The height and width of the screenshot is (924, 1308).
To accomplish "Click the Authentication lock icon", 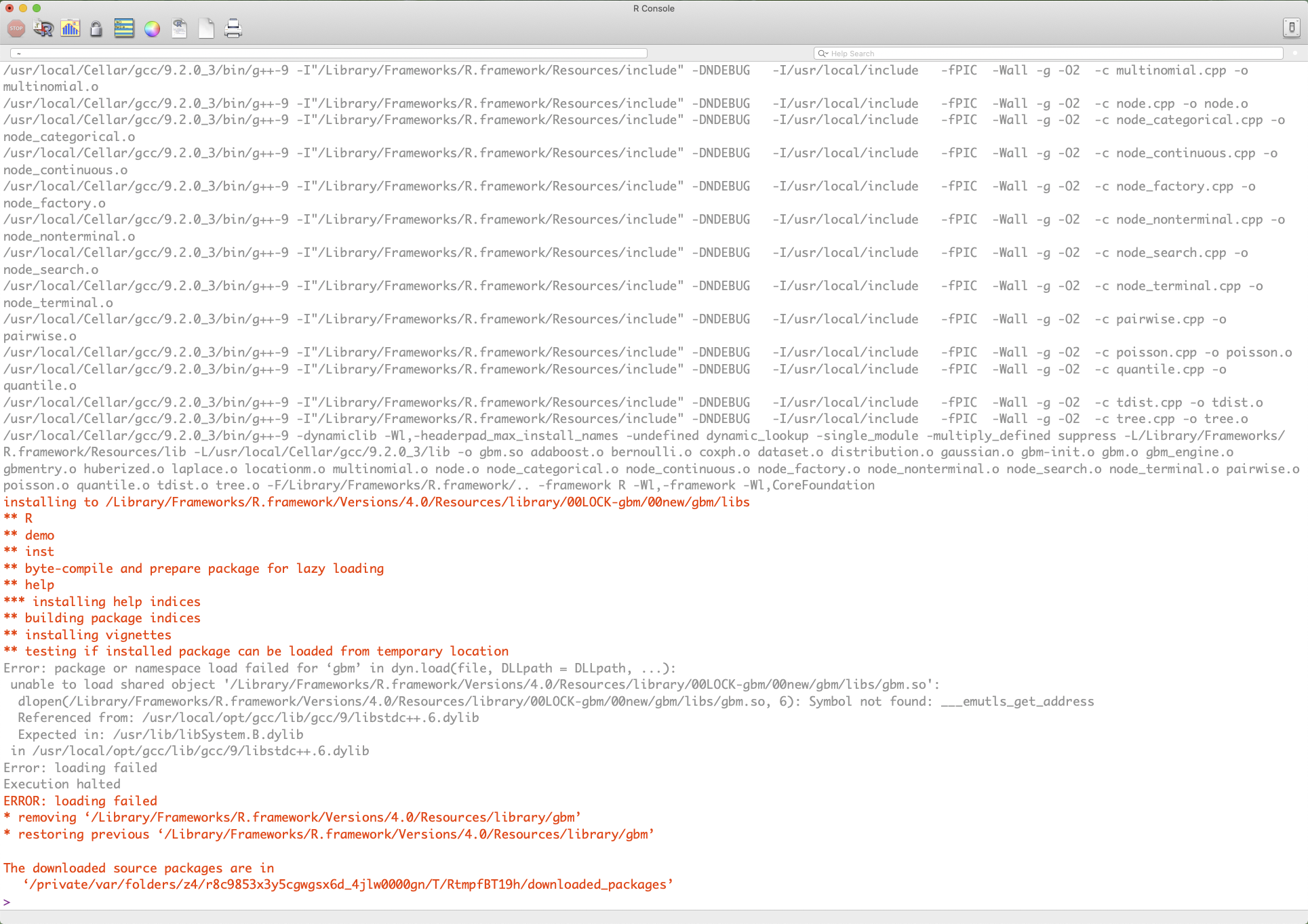I will coord(95,28).
